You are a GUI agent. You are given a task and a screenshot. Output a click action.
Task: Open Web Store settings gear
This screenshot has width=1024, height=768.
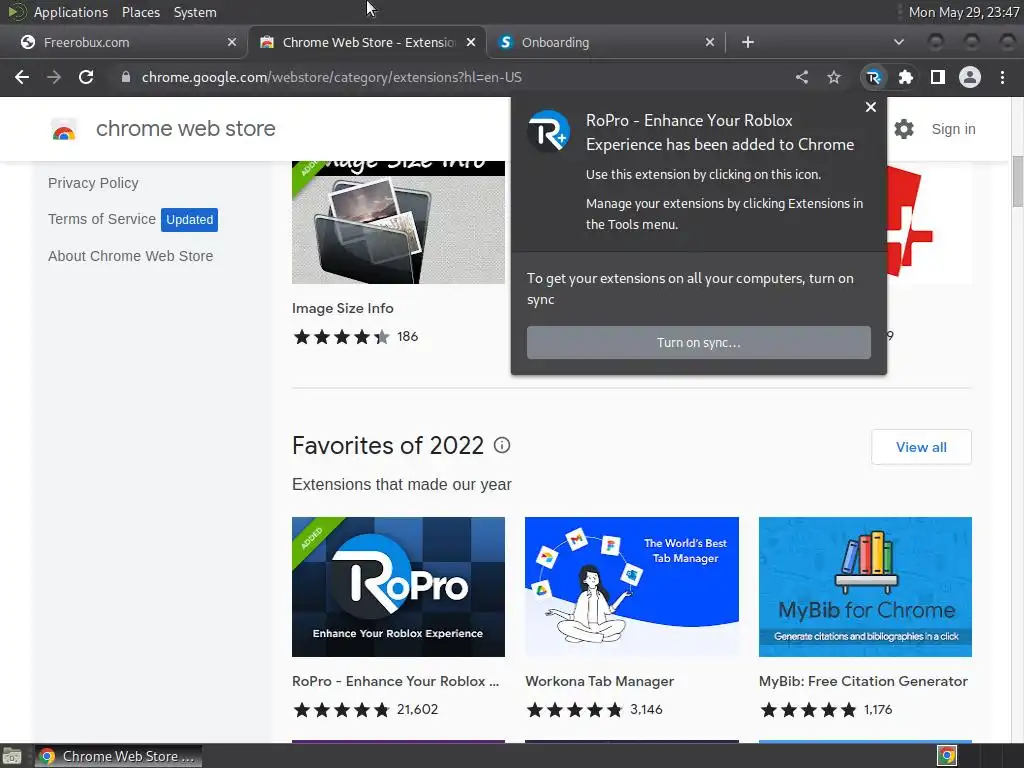tap(904, 129)
